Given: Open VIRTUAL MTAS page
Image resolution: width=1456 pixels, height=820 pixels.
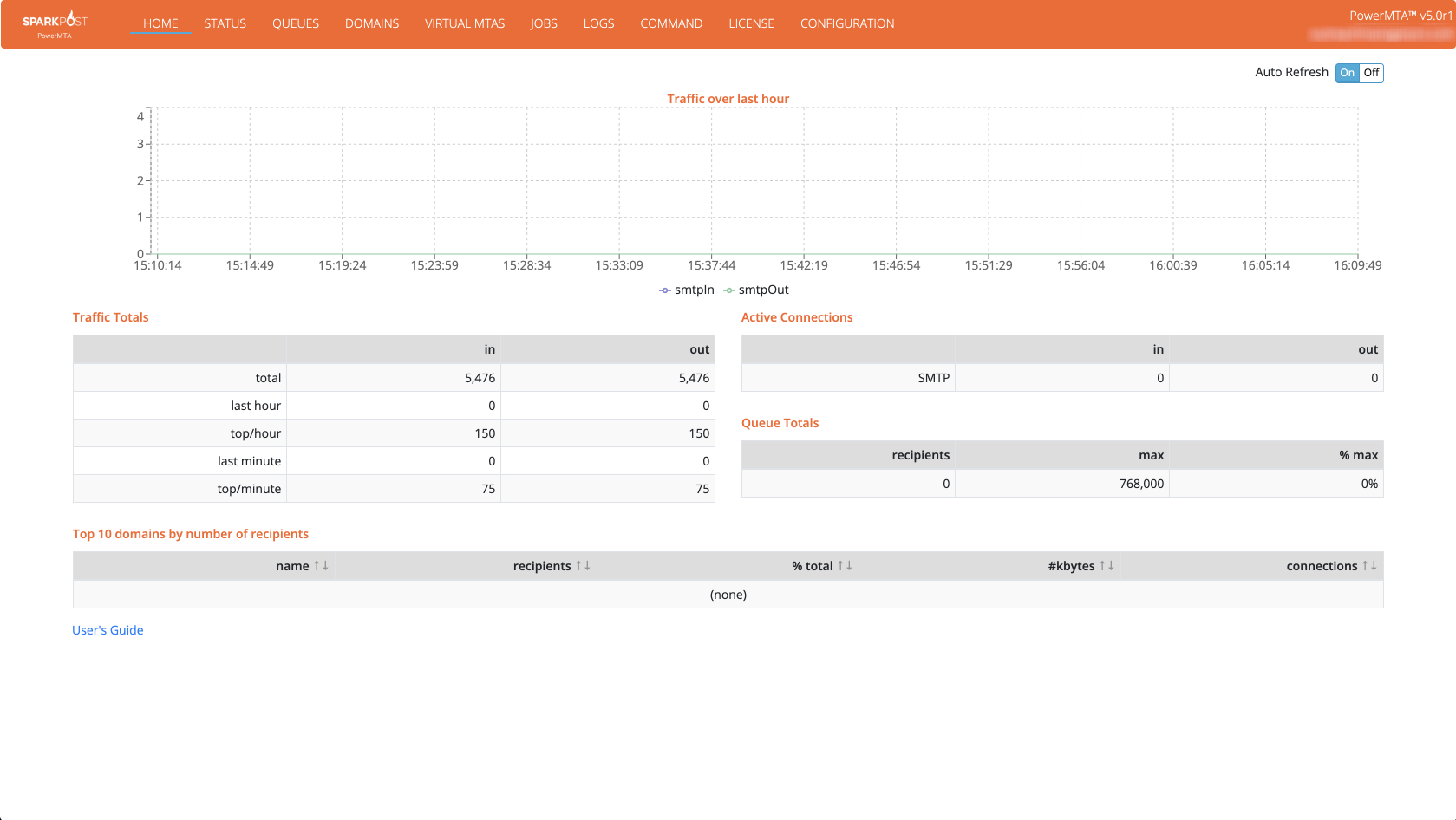Looking at the screenshot, I should (x=465, y=23).
